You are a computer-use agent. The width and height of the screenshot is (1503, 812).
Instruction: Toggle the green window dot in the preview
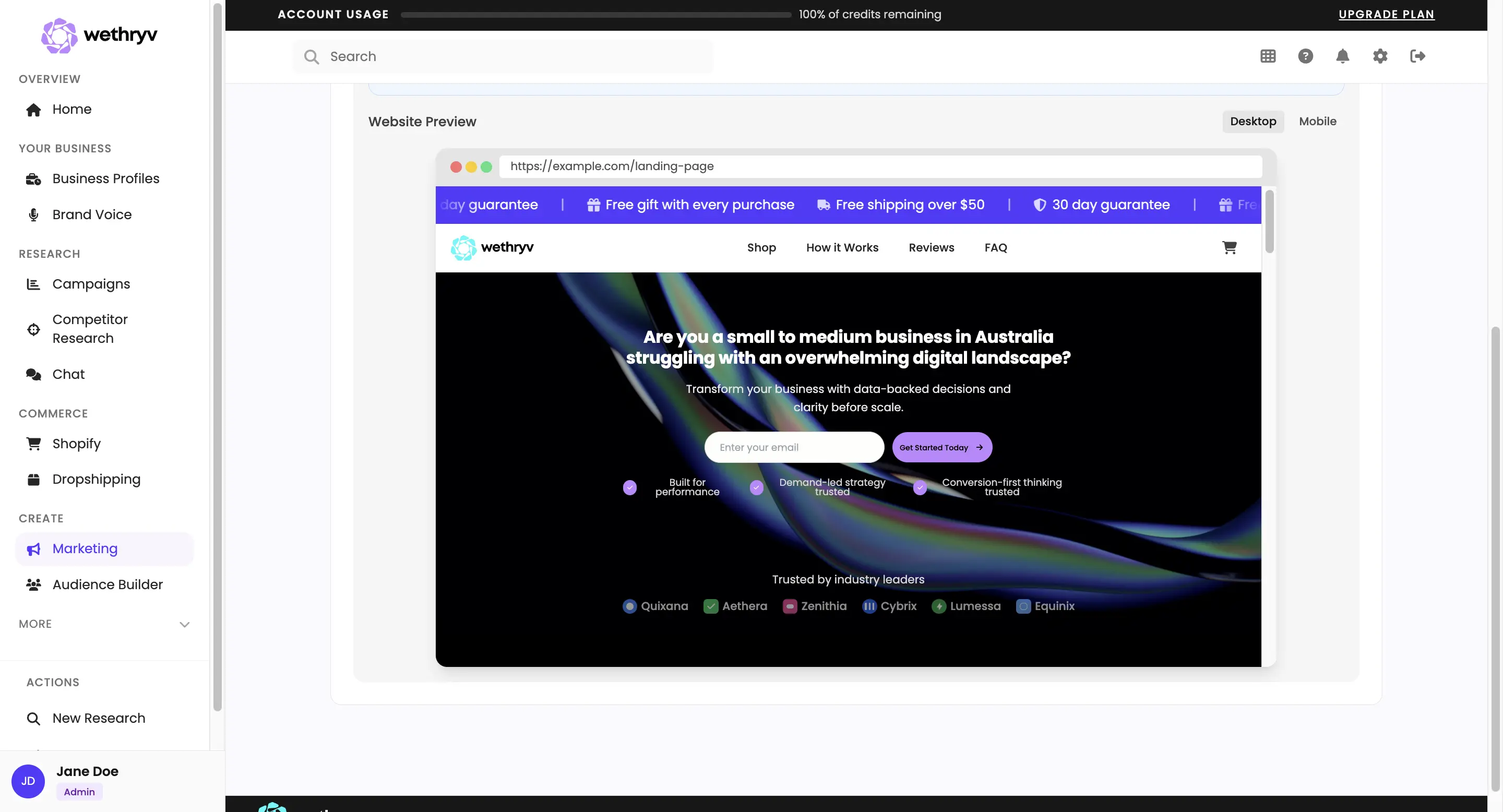pos(486,167)
